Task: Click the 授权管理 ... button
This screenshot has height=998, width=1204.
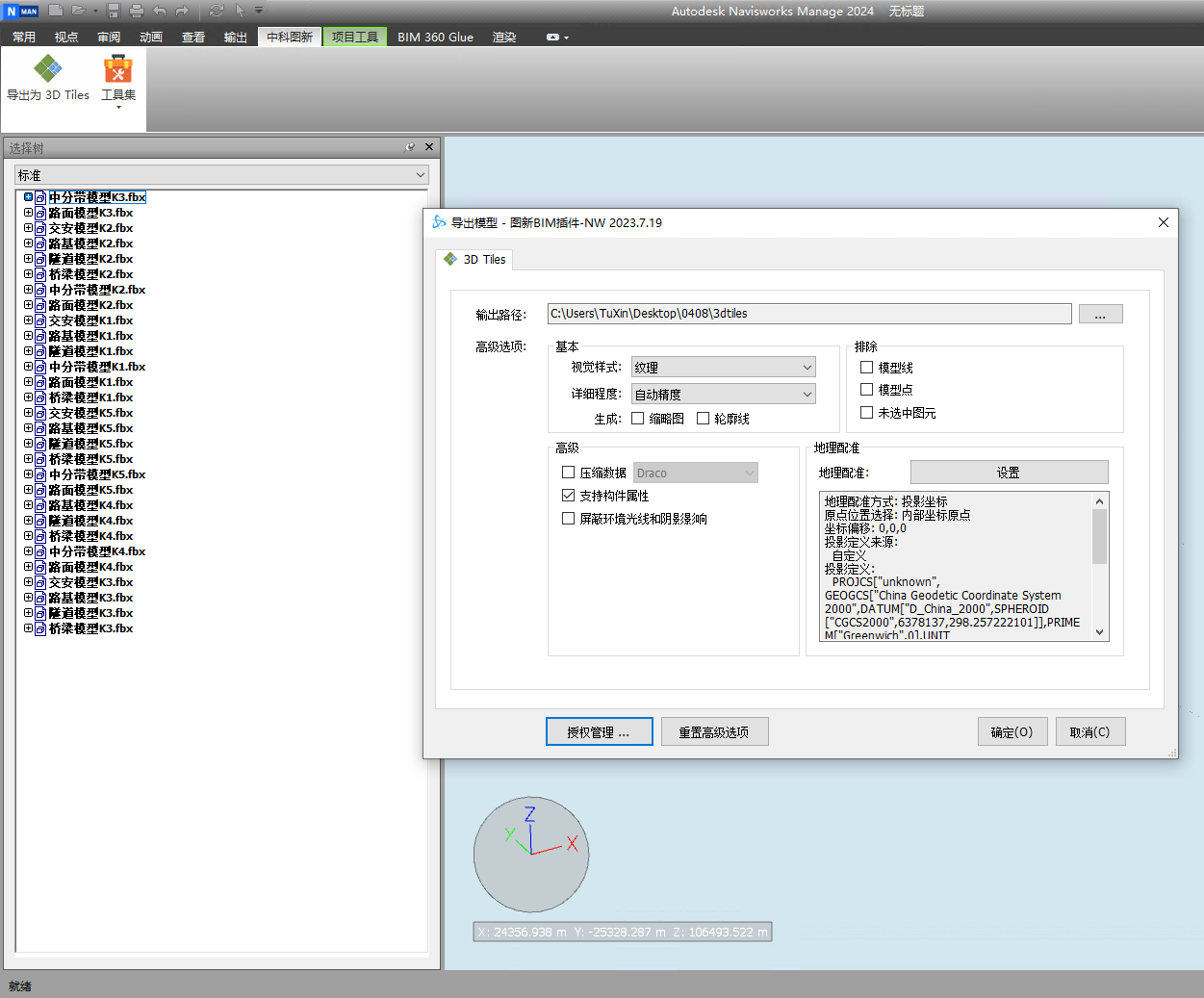Action: [599, 731]
